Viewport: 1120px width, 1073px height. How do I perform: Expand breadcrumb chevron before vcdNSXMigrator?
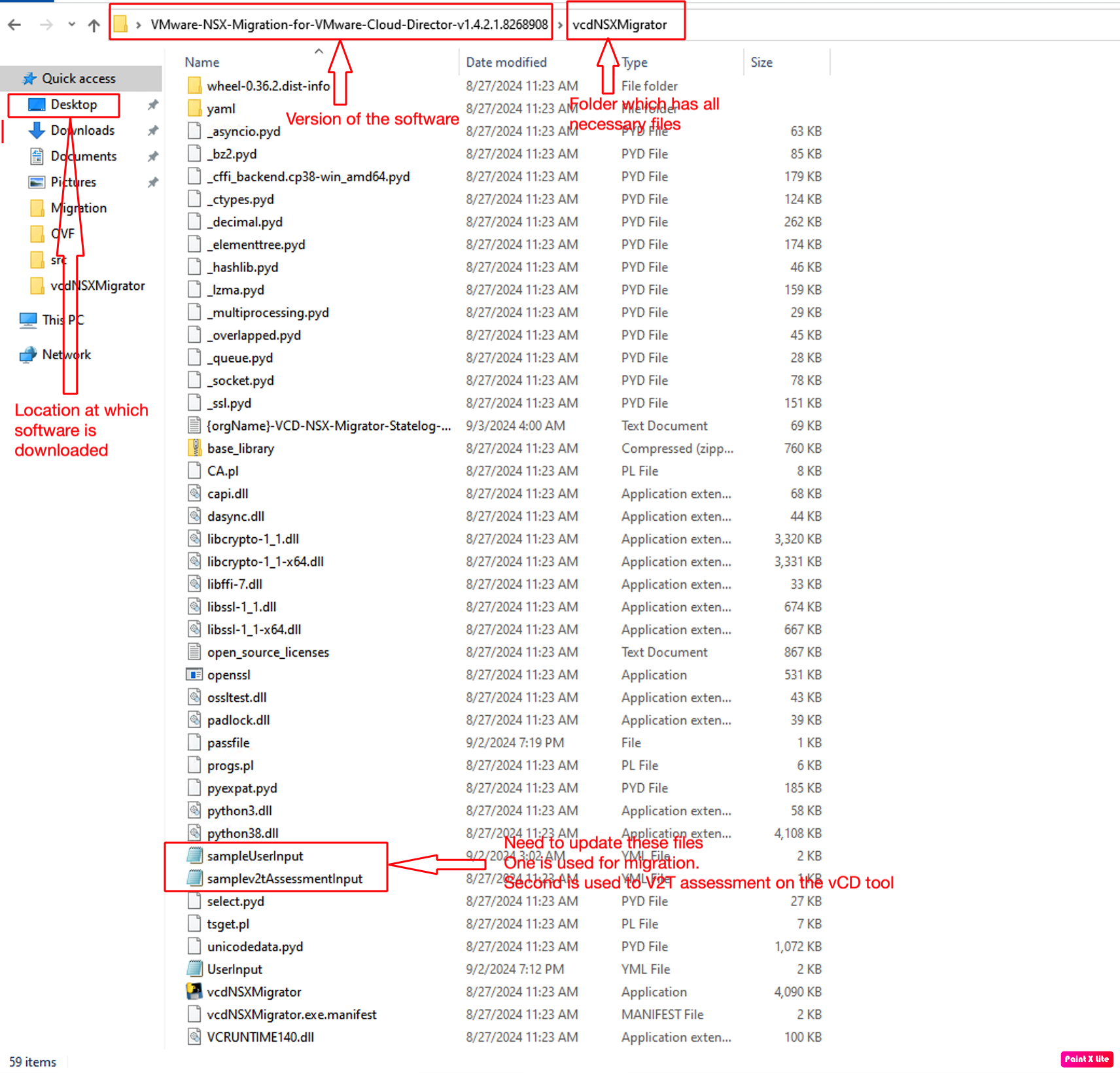[560, 25]
